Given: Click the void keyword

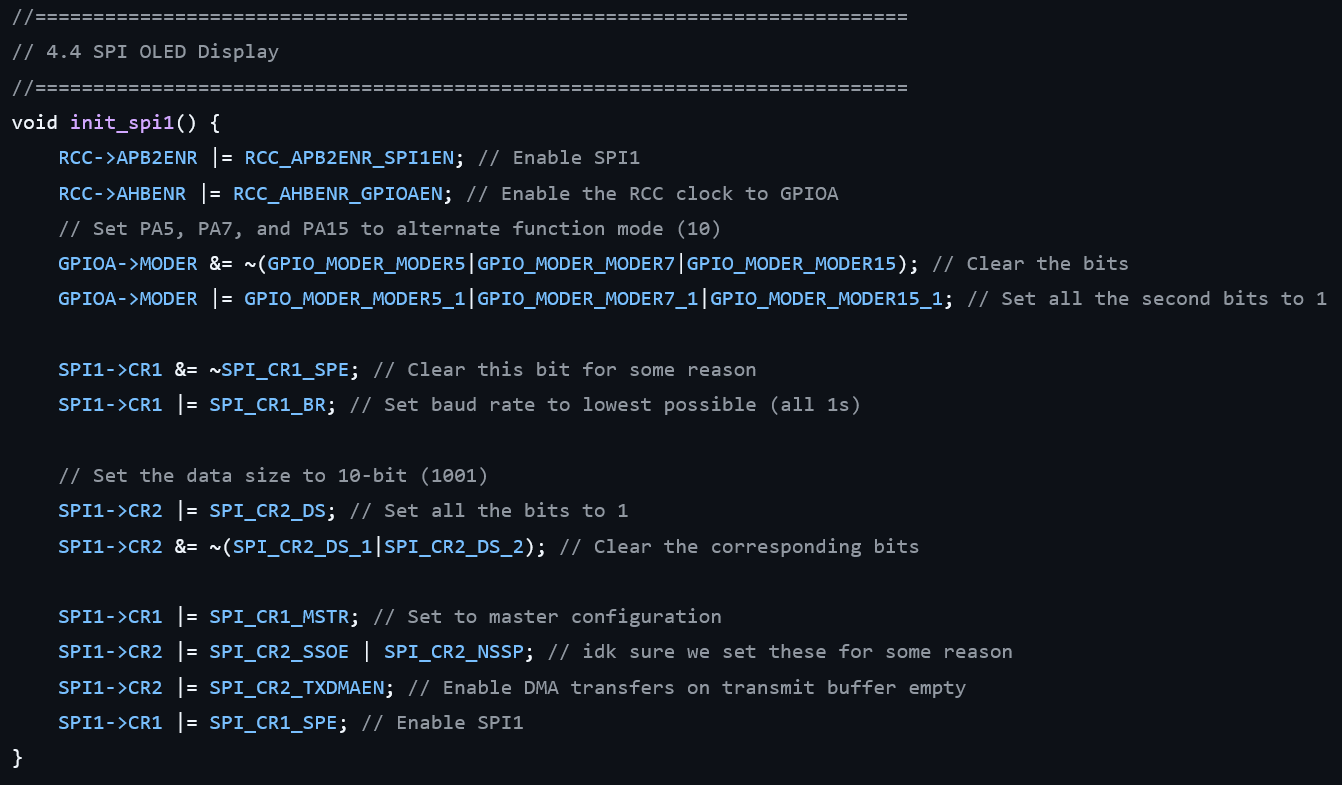Looking at the screenshot, I should [x=34, y=123].
